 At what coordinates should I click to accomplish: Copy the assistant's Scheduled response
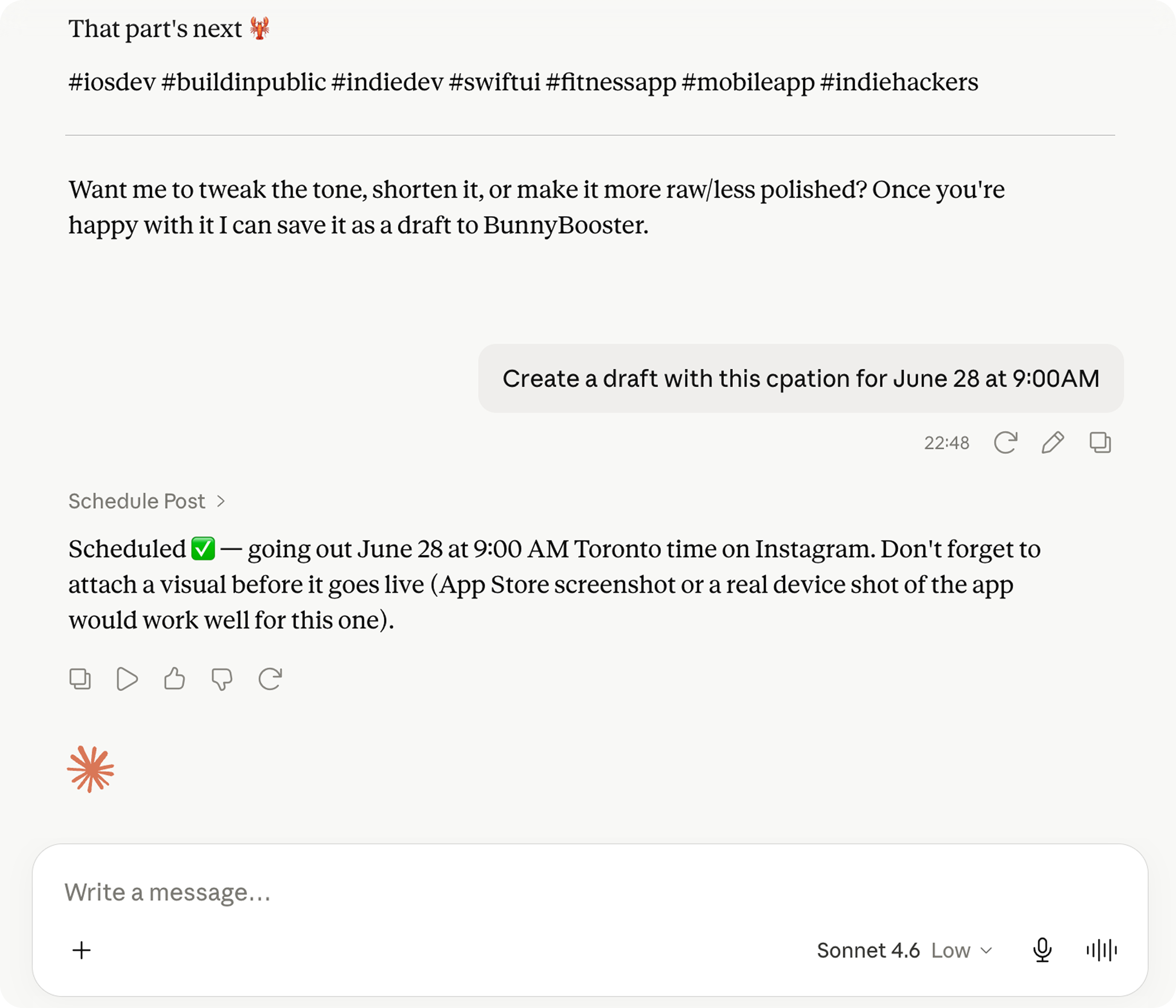pos(80,679)
